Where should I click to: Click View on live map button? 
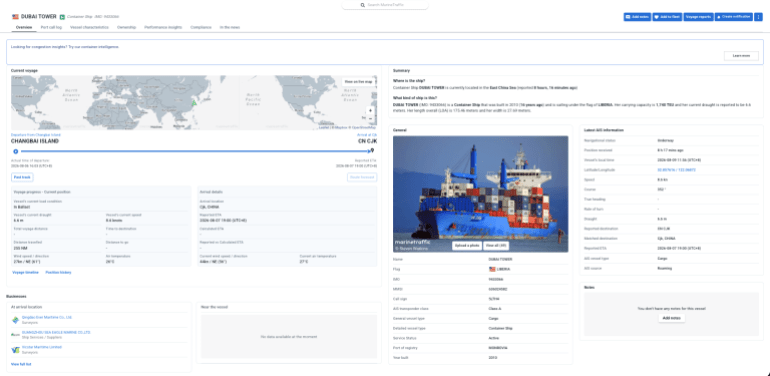pyautogui.click(x=358, y=81)
